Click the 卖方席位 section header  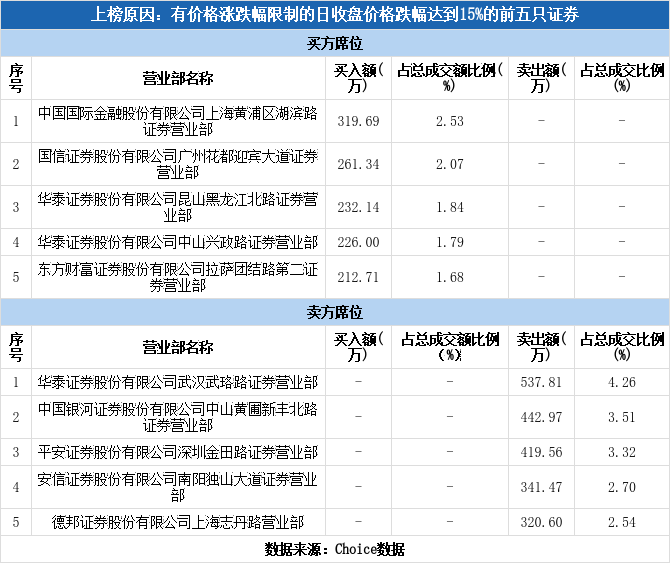335,312
